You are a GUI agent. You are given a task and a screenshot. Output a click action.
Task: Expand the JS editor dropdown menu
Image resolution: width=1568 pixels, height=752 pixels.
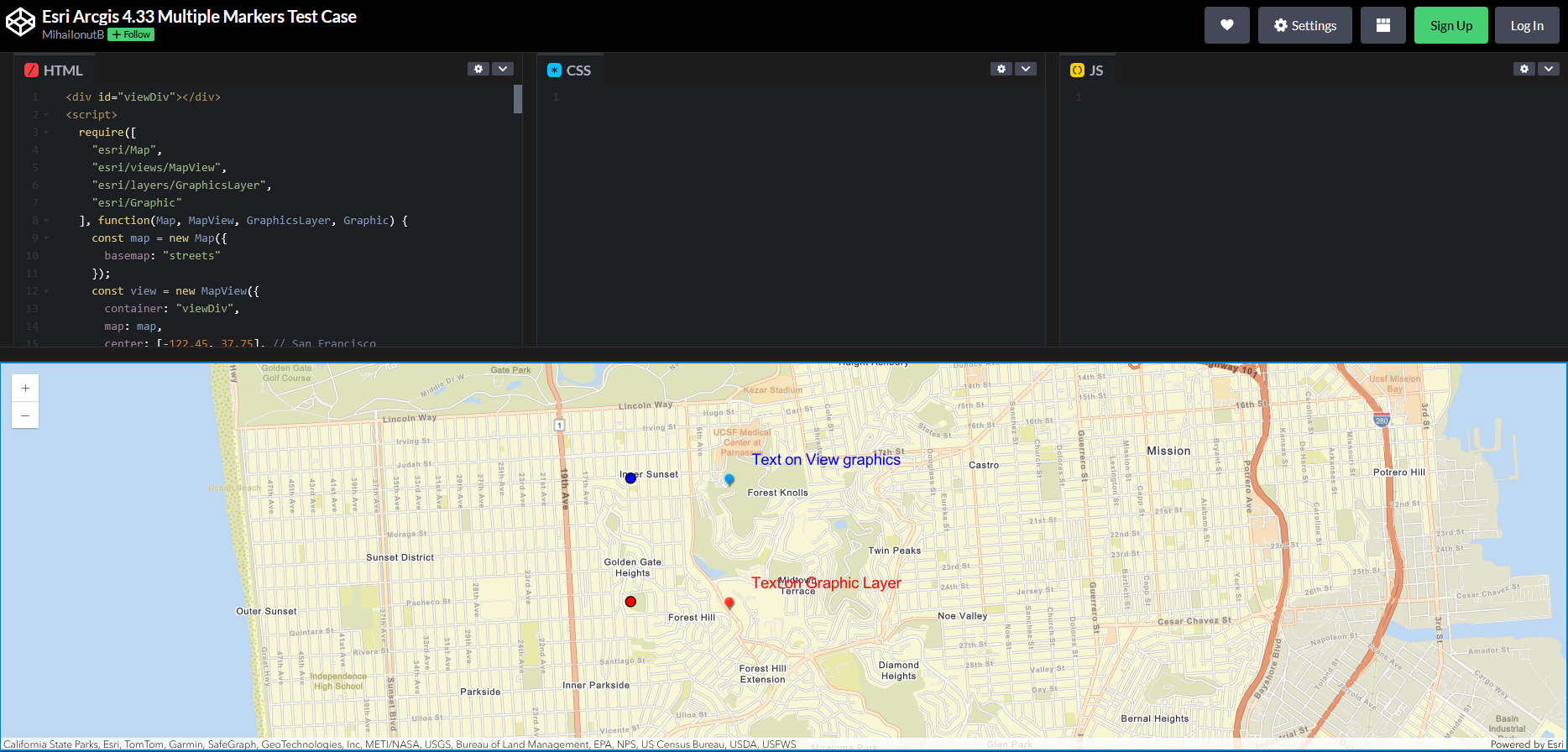(1549, 69)
